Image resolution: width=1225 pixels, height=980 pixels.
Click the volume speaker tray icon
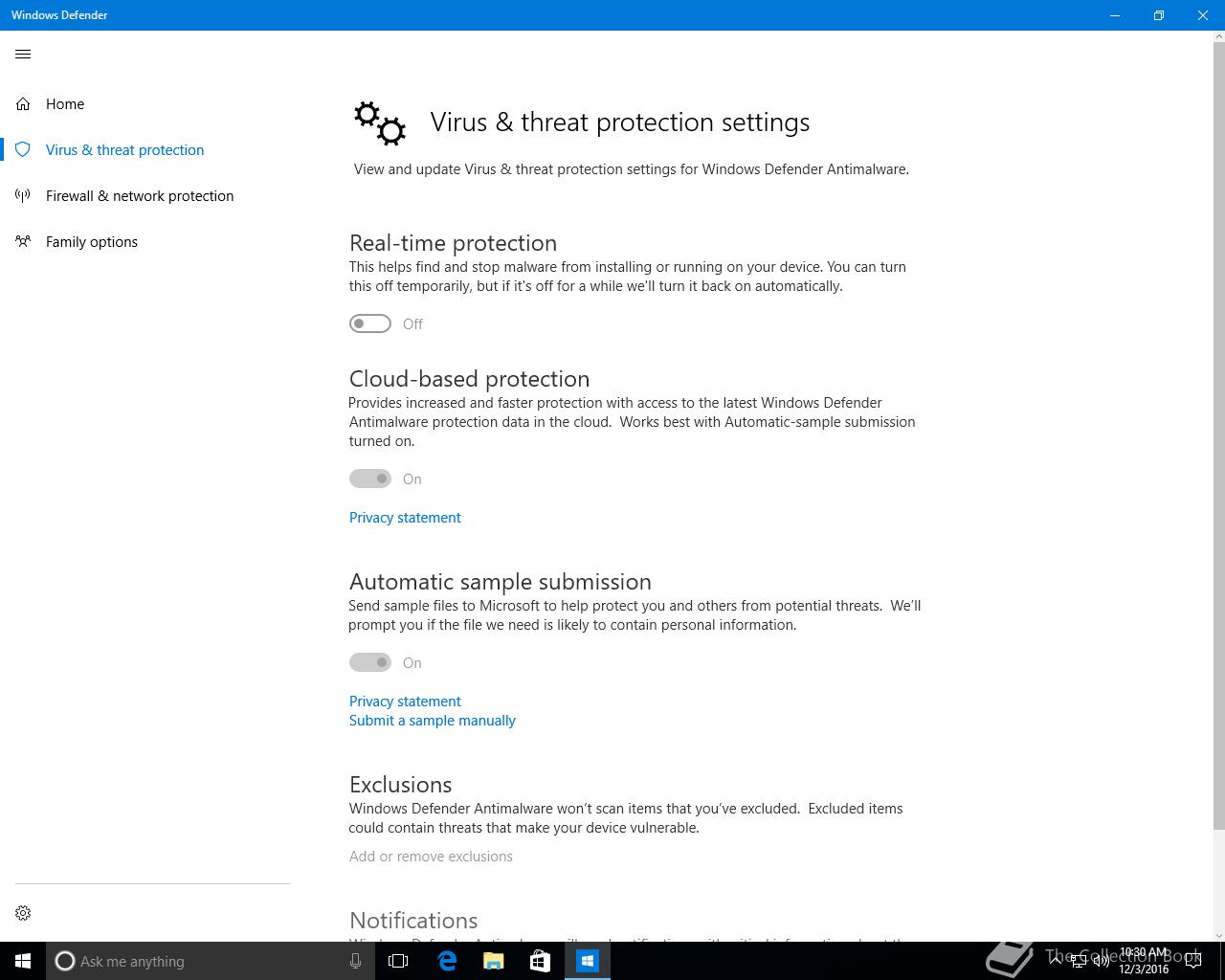click(x=1101, y=961)
